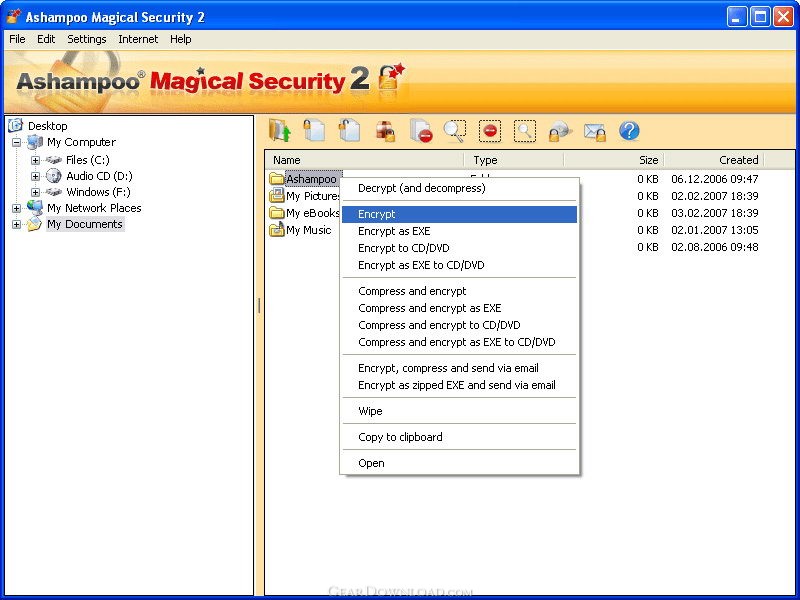Choose Compress and encrypt as EXE to CD/DVD
Screen dimensions: 800x600
[x=459, y=342]
